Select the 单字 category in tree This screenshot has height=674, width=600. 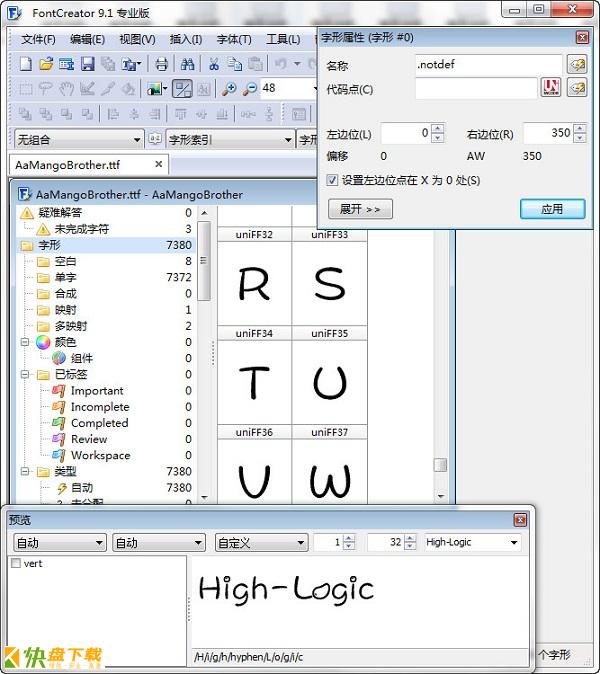66,278
